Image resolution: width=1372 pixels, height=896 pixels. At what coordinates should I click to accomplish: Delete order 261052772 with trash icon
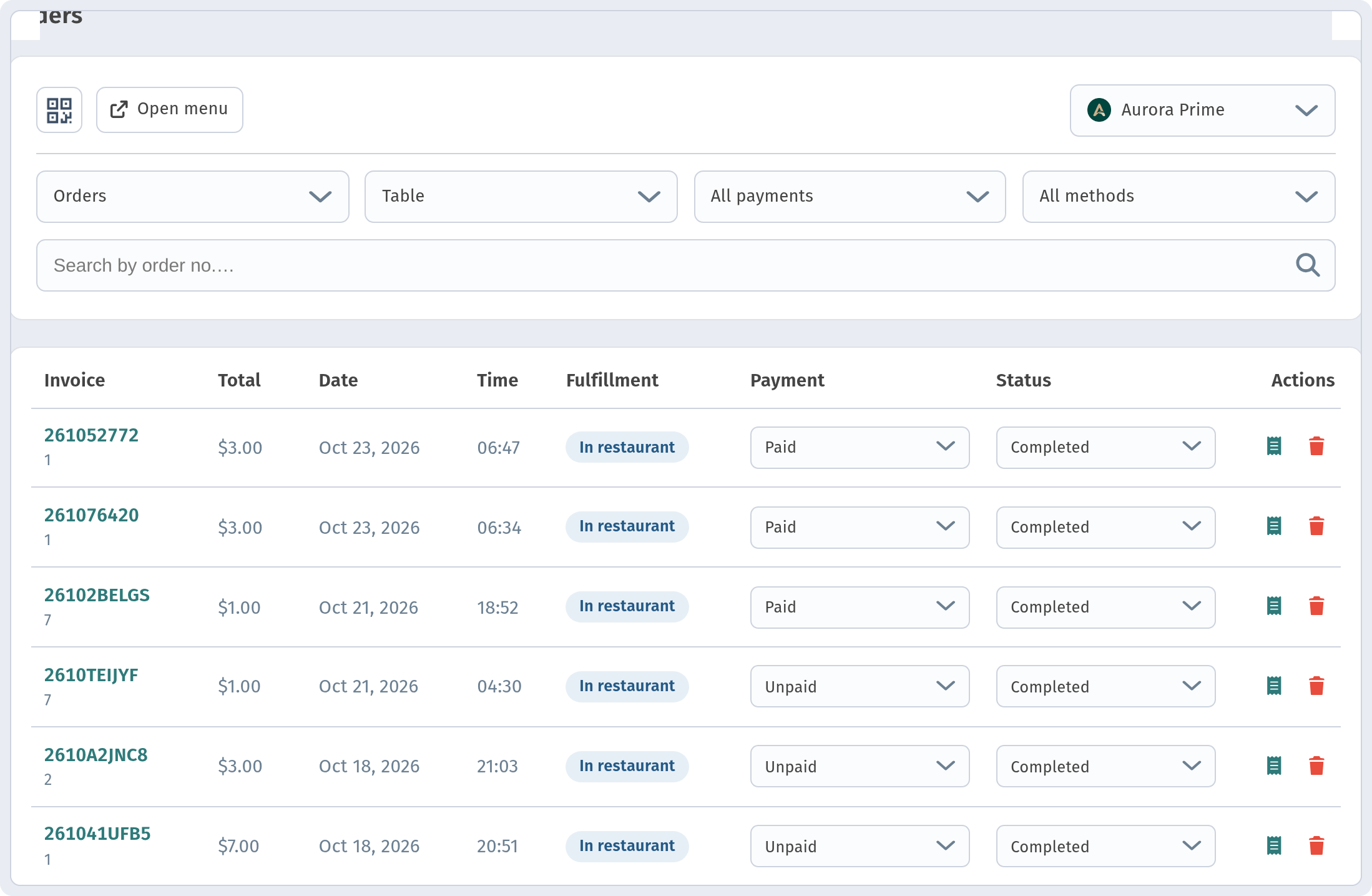1316,446
